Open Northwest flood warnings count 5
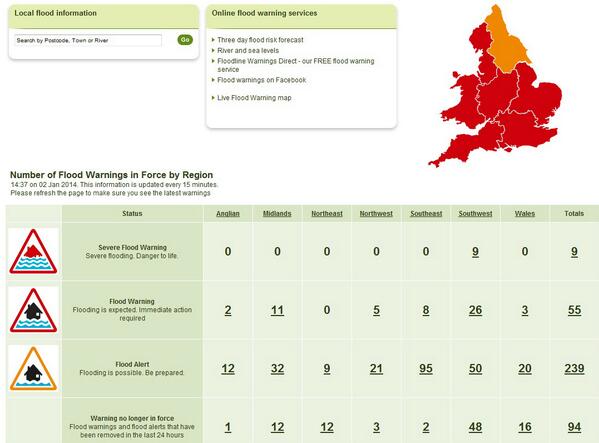 (x=376, y=310)
